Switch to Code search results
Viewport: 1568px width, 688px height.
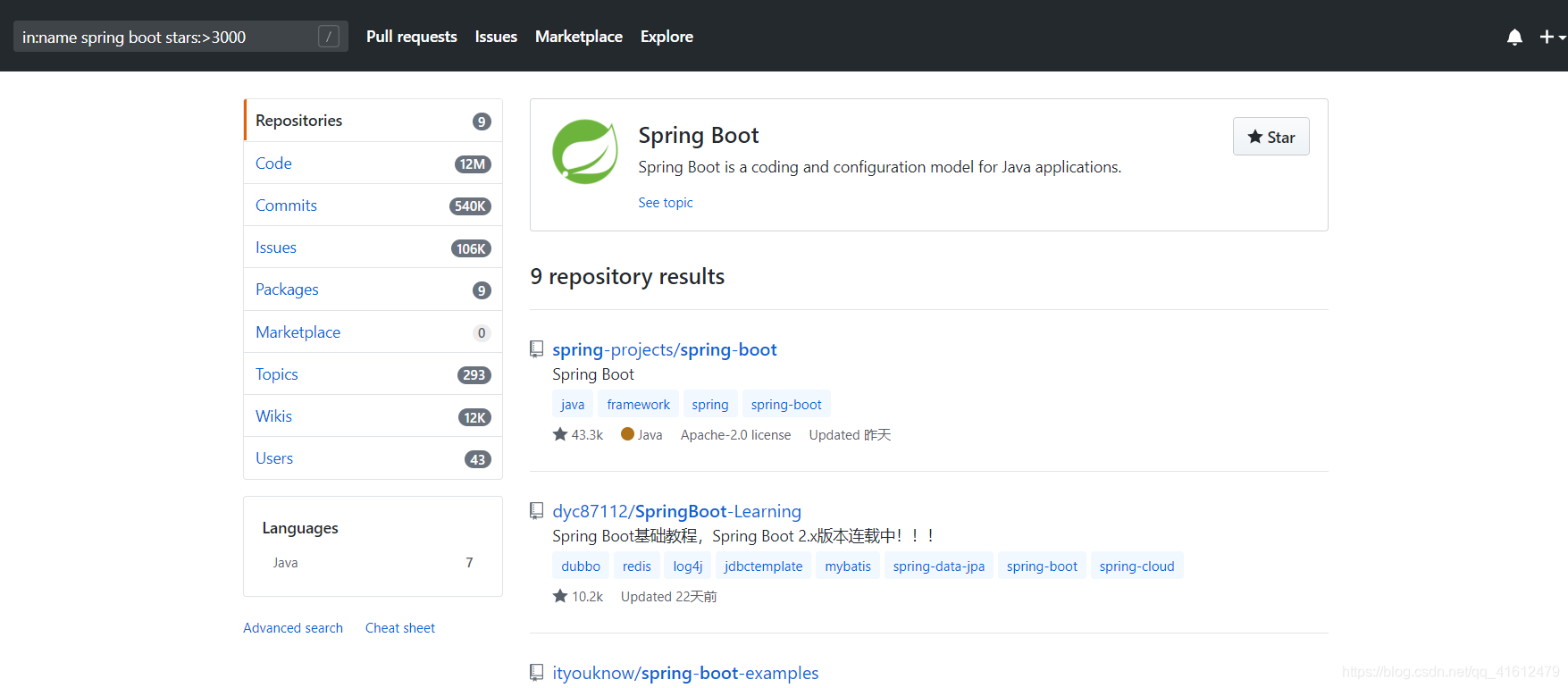point(373,163)
